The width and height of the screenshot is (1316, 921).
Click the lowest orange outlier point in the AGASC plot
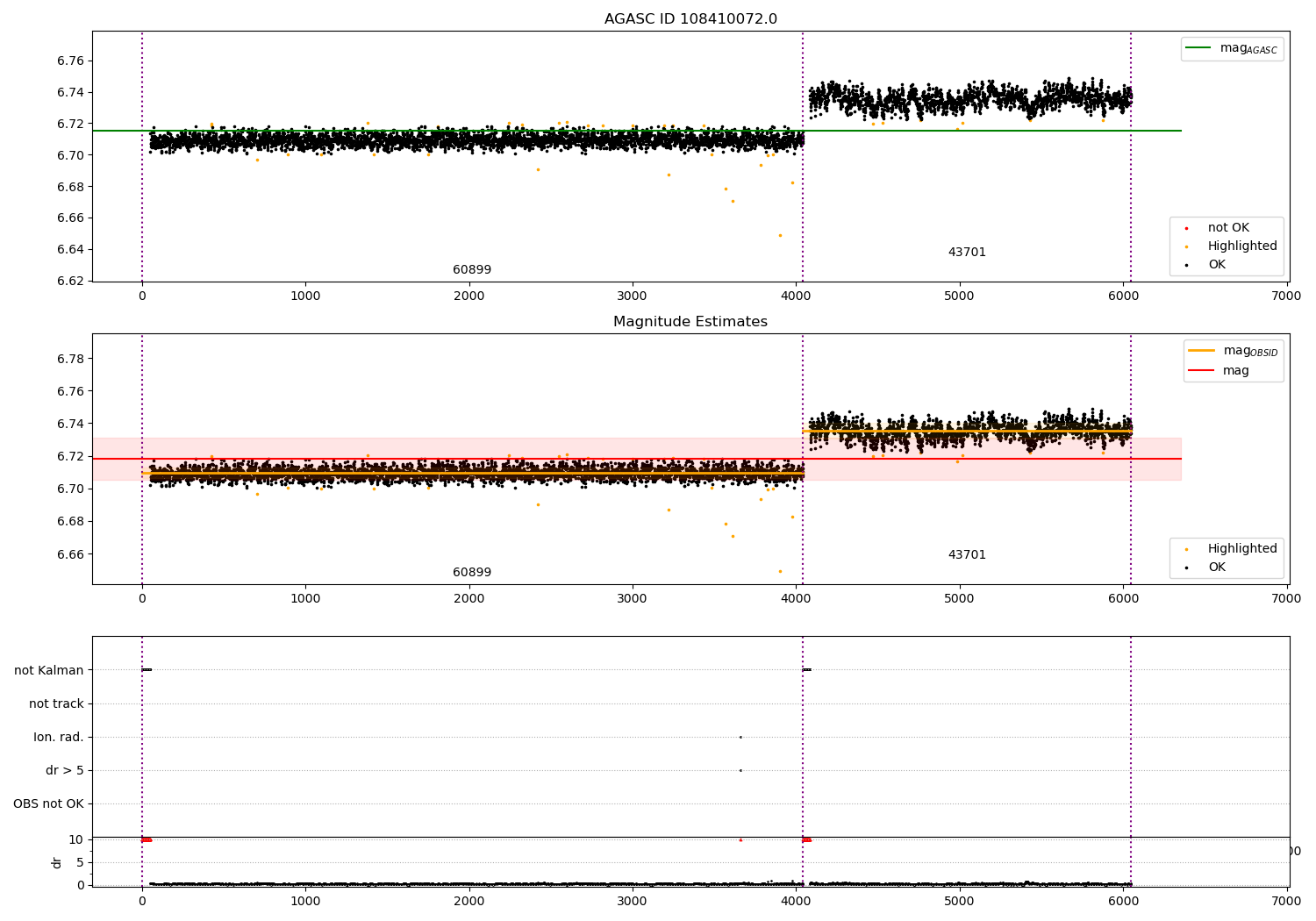[x=780, y=235]
